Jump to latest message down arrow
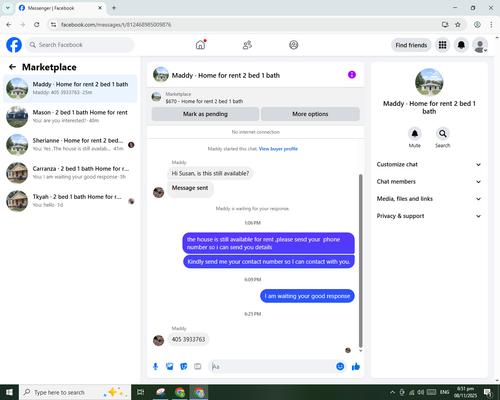Image resolution: width=500 pixels, height=400 pixels. coord(360,351)
